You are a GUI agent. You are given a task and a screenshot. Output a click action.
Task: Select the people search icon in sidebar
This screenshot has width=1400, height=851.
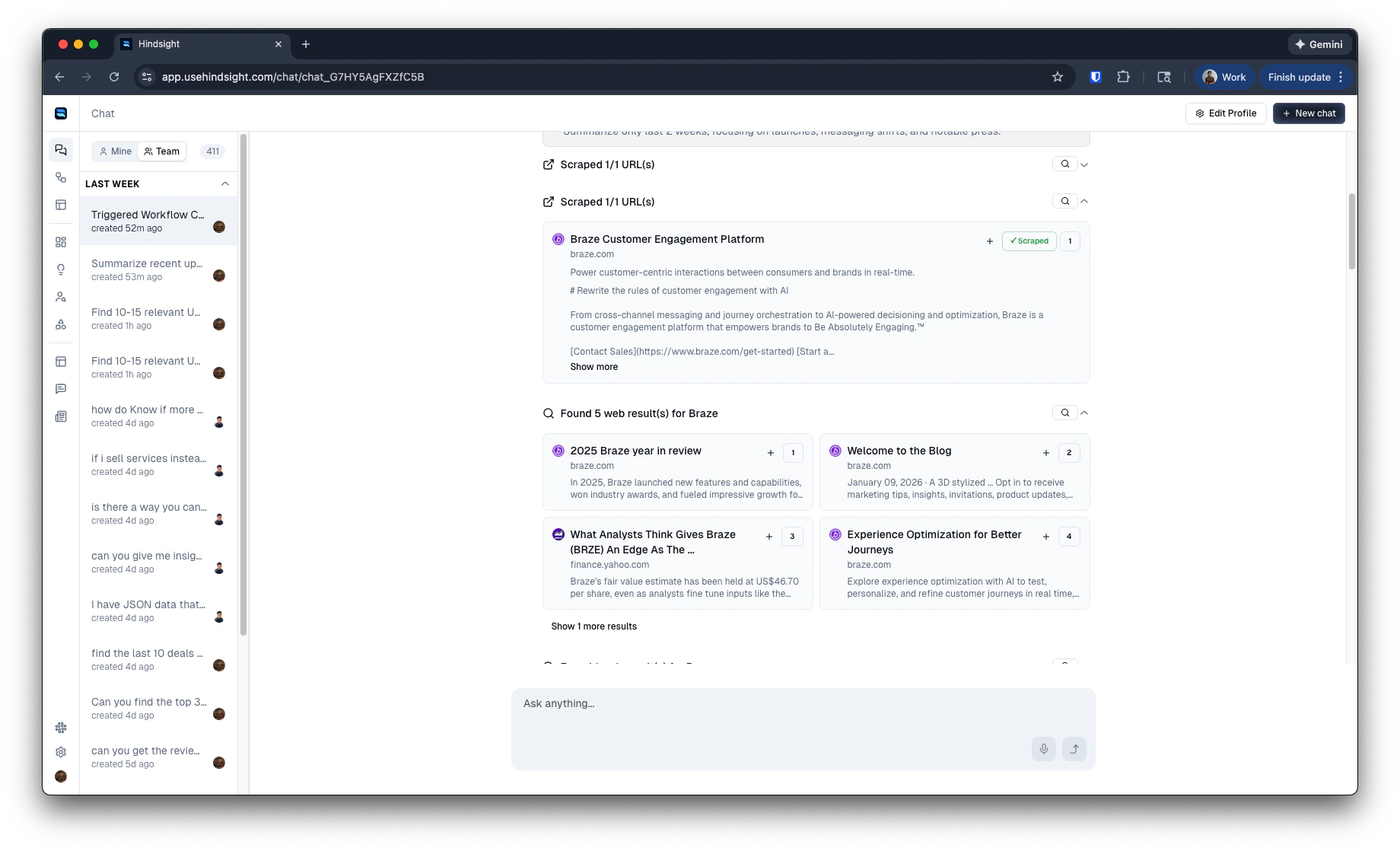(61, 297)
